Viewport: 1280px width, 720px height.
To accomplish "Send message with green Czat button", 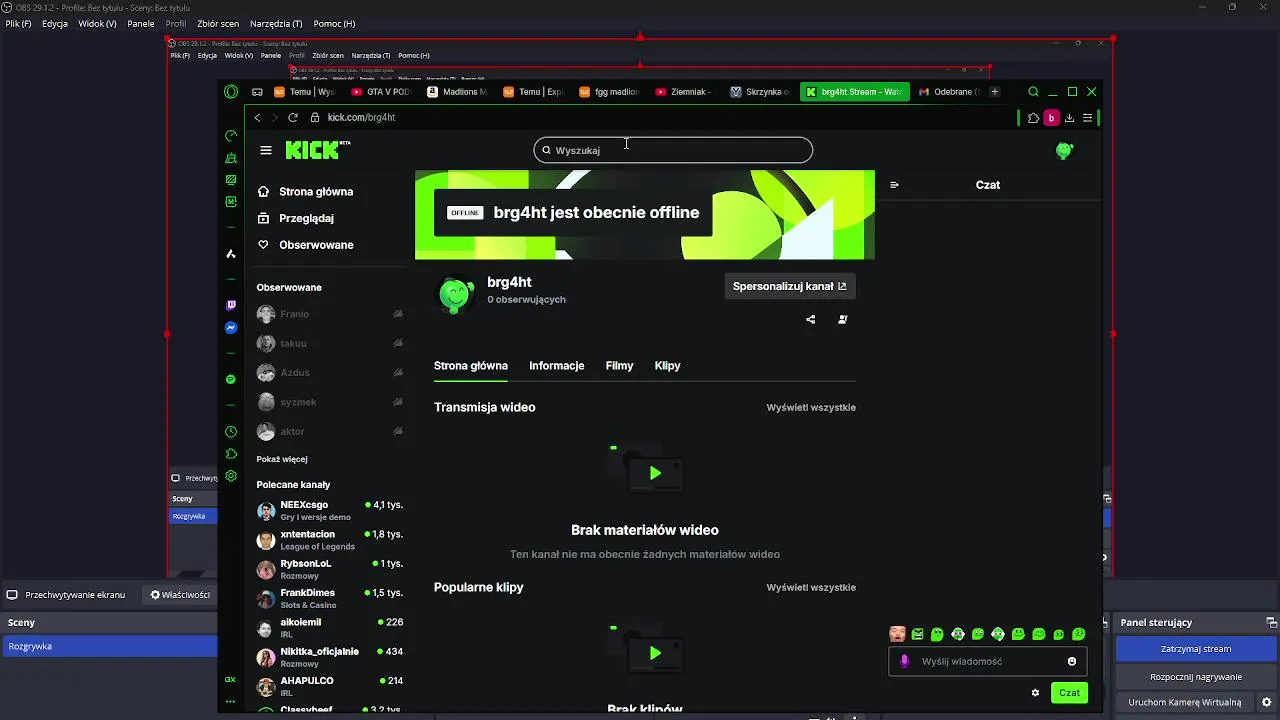I will point(1069,692).
